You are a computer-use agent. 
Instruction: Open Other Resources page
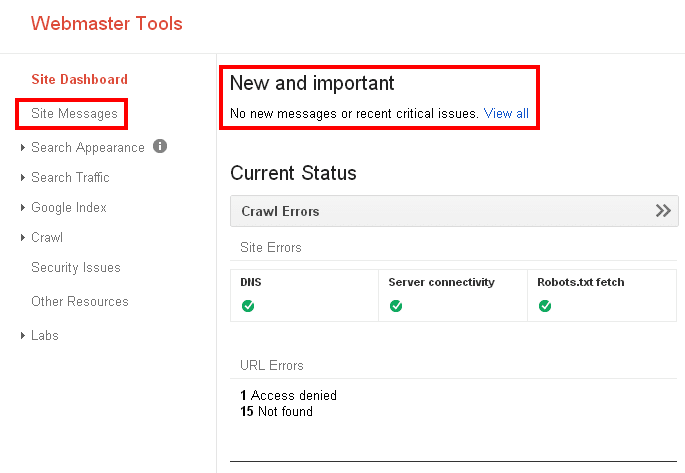tap(80, 301)
